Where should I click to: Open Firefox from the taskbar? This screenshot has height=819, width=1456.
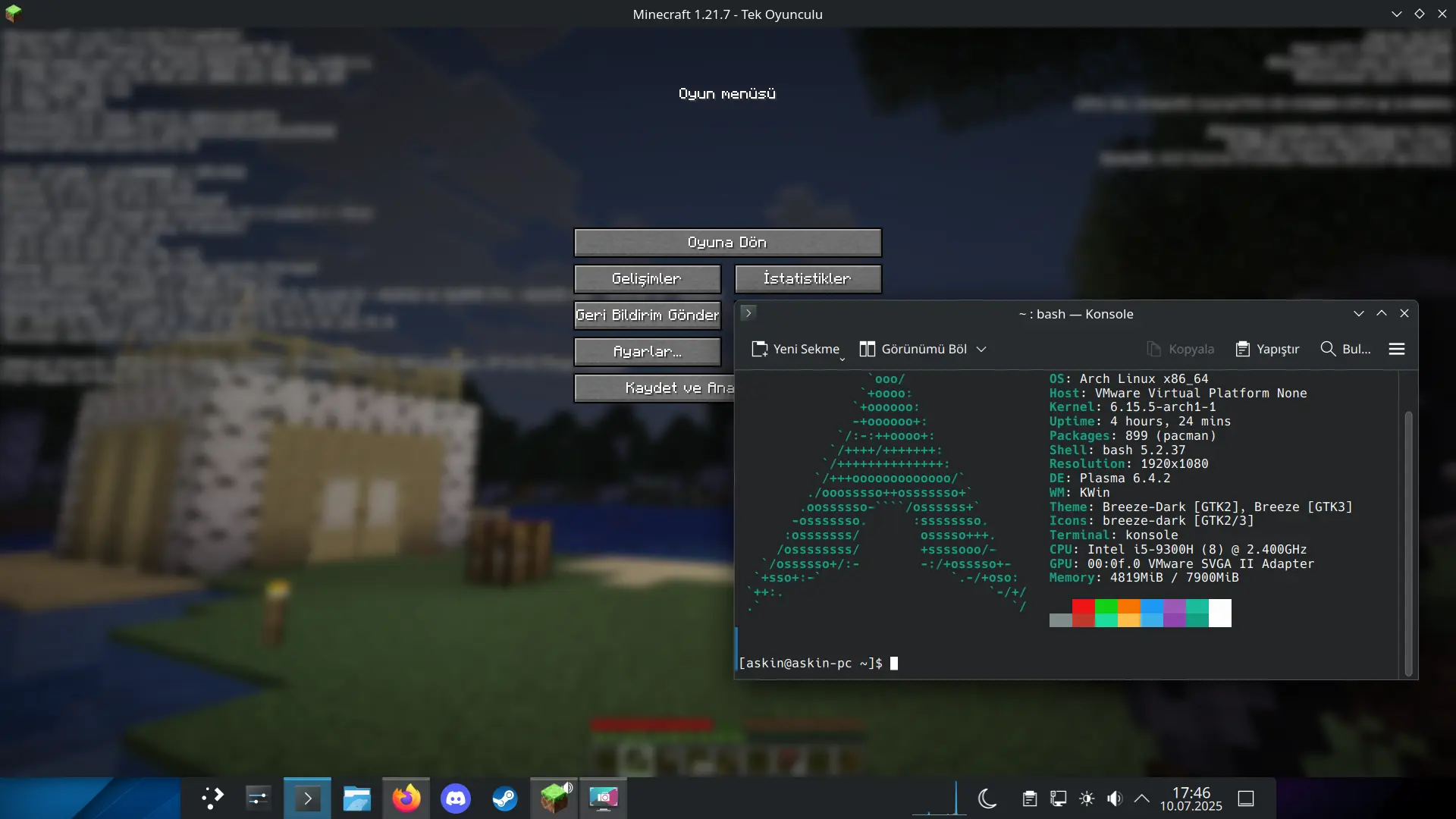(406, 798)
